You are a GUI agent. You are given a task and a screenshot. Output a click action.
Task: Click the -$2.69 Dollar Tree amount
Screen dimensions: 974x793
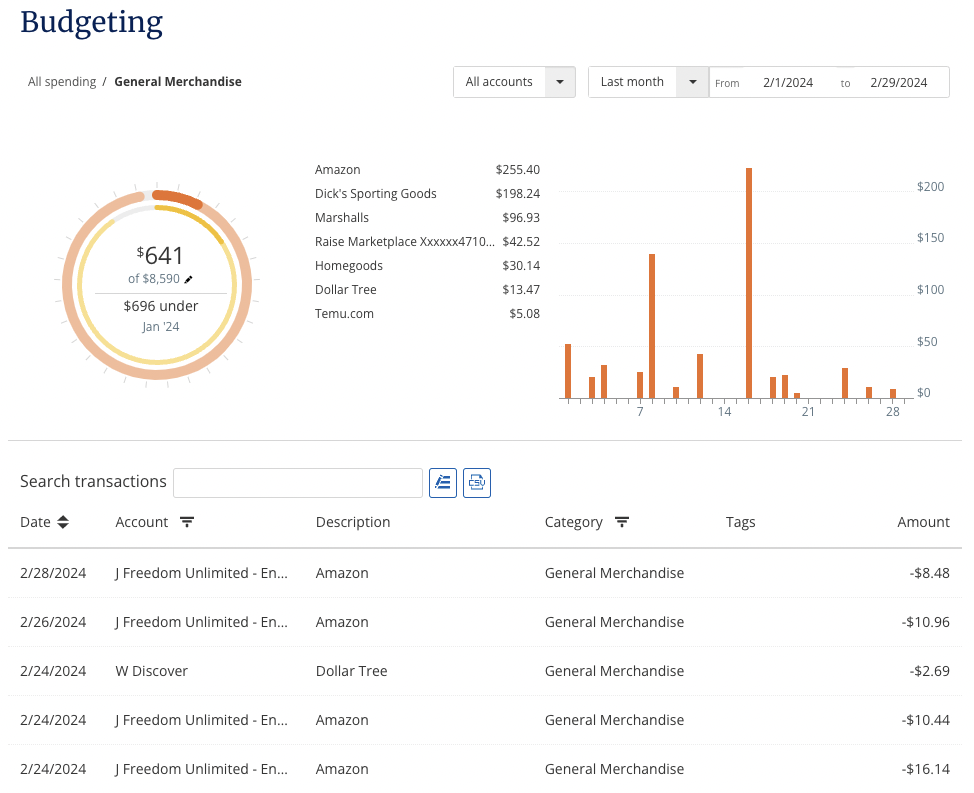coord(929,671)
